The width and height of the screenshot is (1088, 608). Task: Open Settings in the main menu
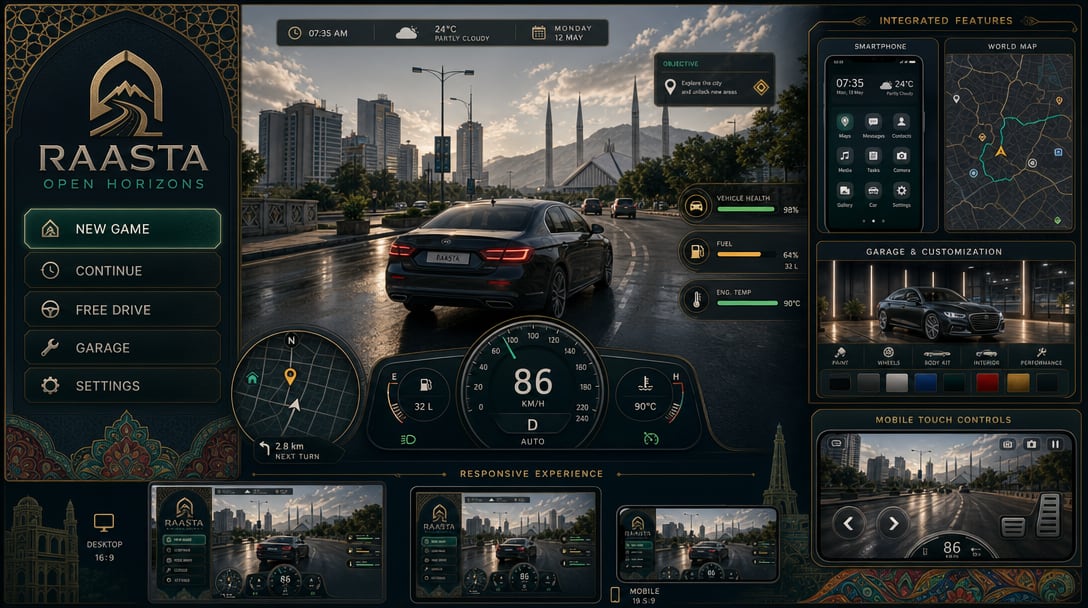point(122,385)
